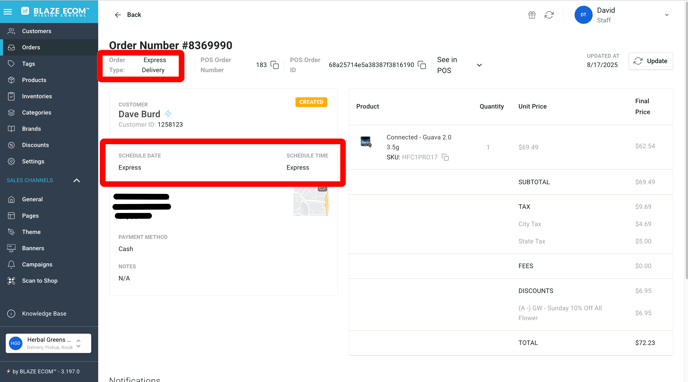The image size is (688, 382).
Task: Click the Connected Guava product thumbnail
Action: [x=366, y=142]
